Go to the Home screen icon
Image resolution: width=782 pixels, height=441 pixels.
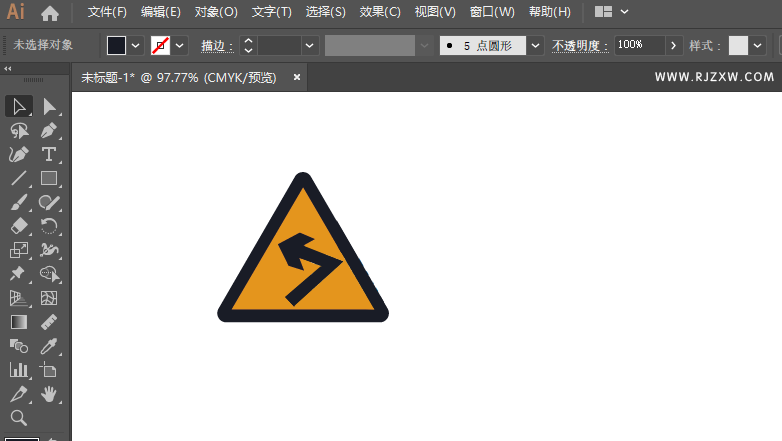50,12
